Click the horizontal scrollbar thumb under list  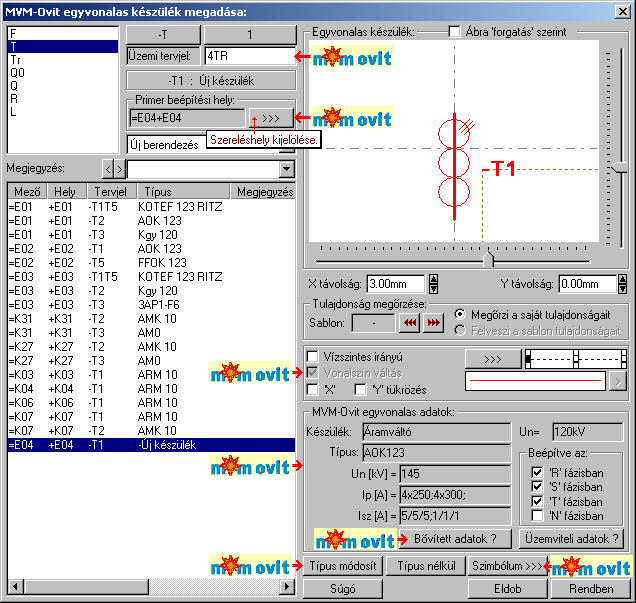(x=86, y=586)
